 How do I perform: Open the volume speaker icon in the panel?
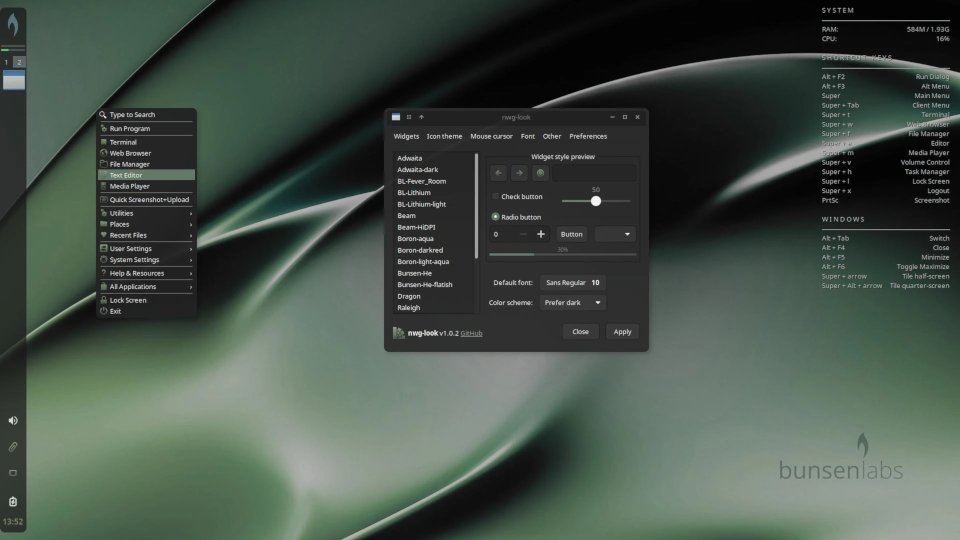tap(13, 421)
